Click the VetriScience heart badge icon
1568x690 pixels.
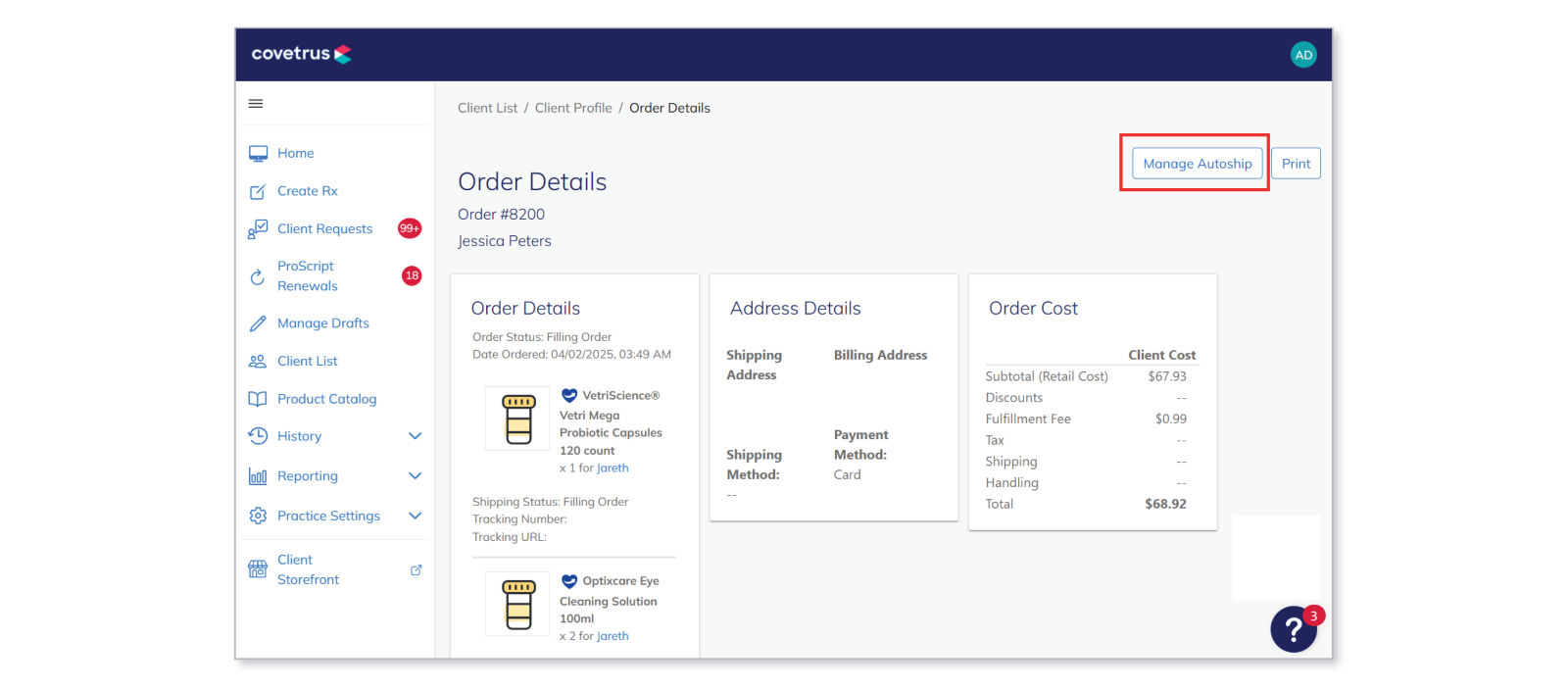(569, 395)
